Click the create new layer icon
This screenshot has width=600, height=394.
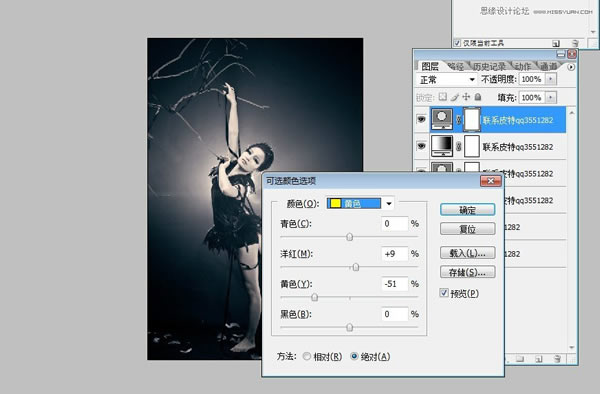point(539,359)
